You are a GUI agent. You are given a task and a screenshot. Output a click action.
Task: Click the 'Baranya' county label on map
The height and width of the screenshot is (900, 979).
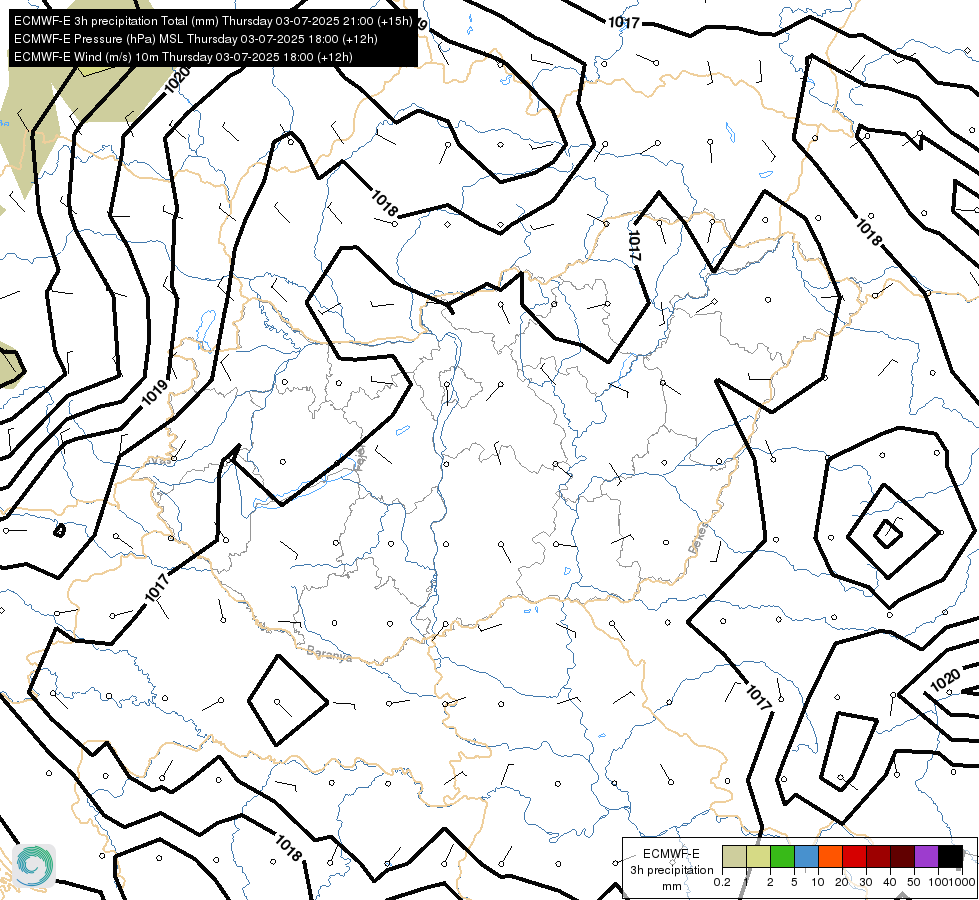(x=329, y=654)
